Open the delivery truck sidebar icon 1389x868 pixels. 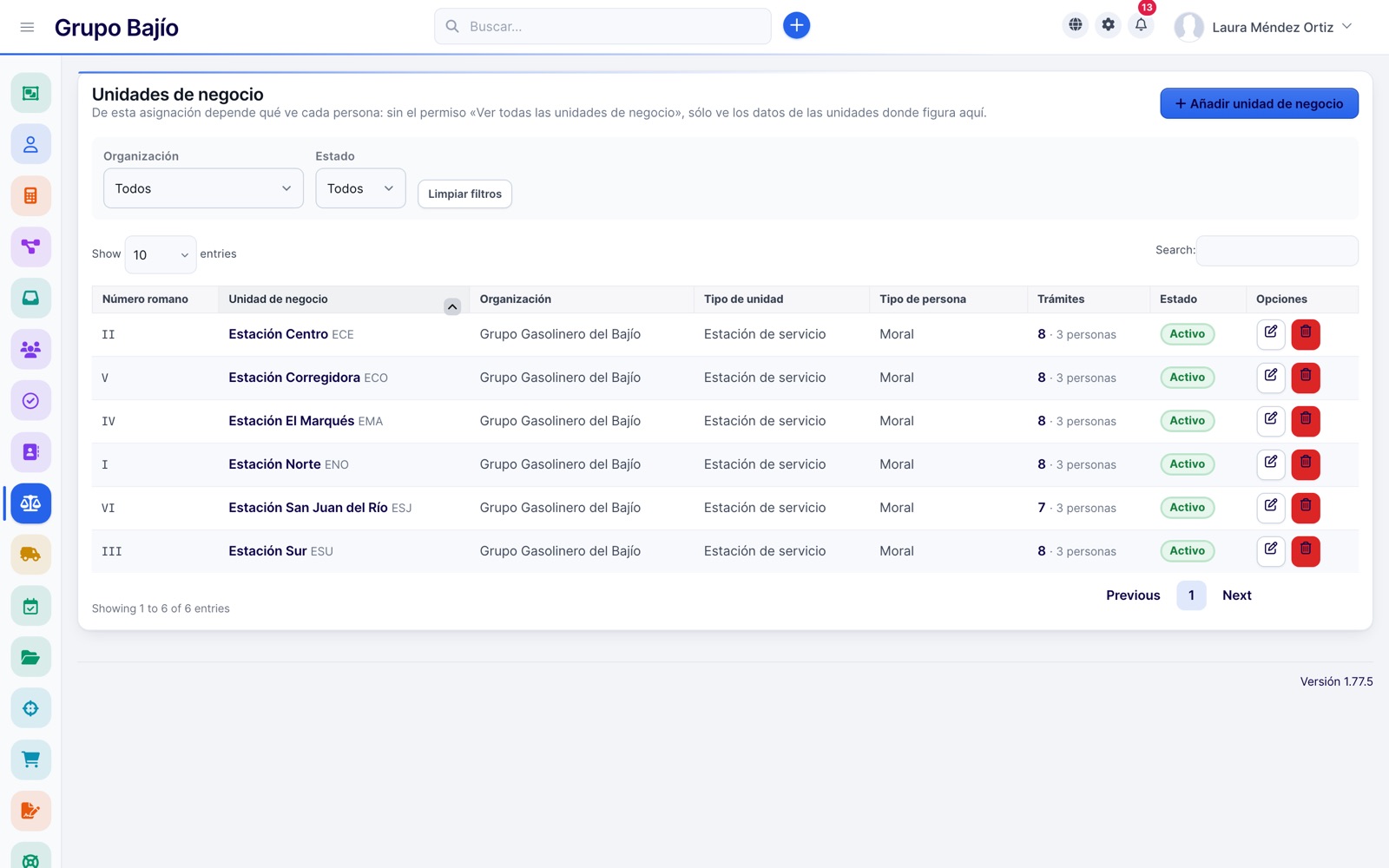pyautogui.click(x=30, y=554)
